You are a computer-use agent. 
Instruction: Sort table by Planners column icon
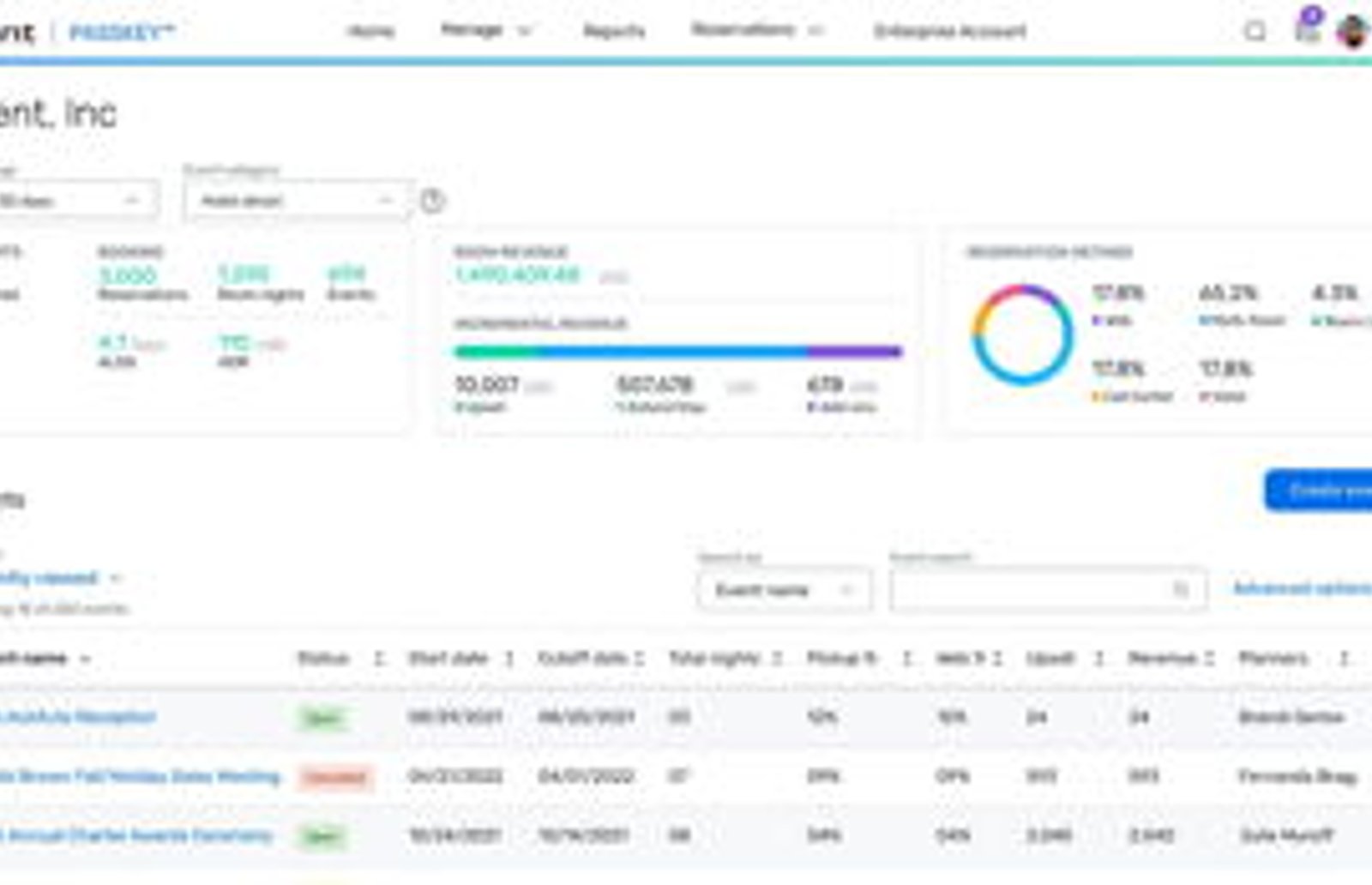pos(1344,659)
